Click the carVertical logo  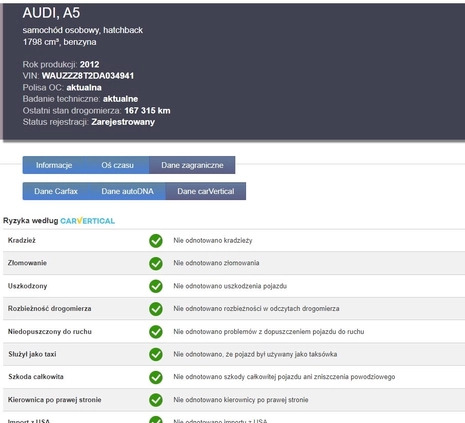[x=88, y=221]
